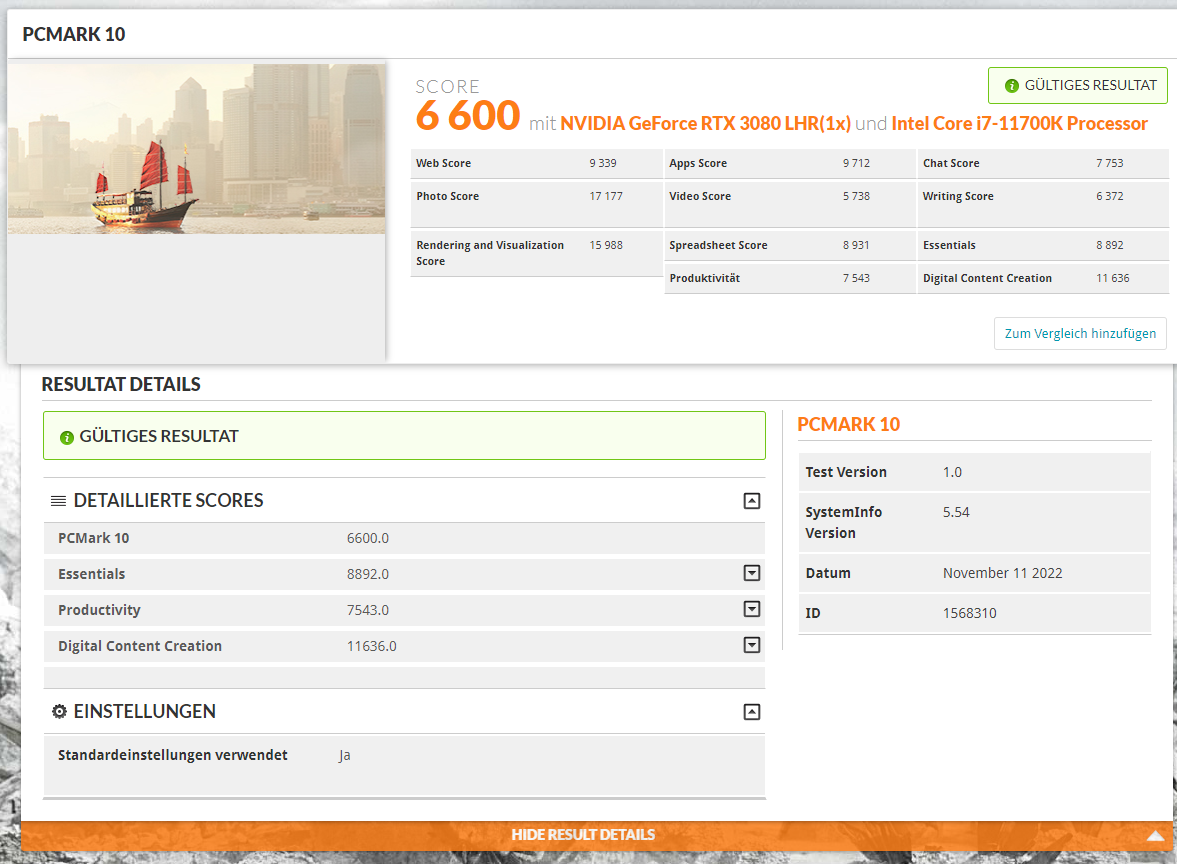The height and width of the screenshot is (864, 1177).
Task: Click Digital Content Creation label in the top table
Action: [987, 278]
